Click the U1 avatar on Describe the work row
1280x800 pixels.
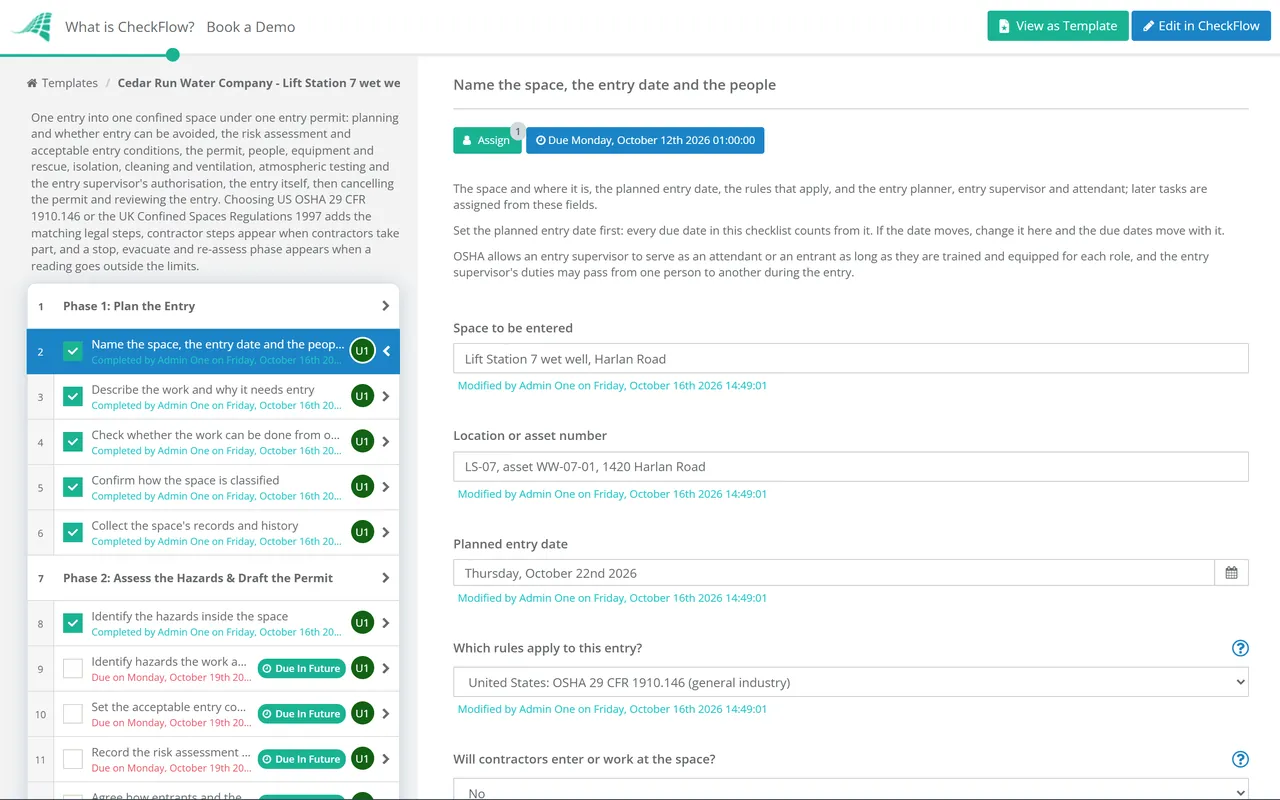(362, 397)
